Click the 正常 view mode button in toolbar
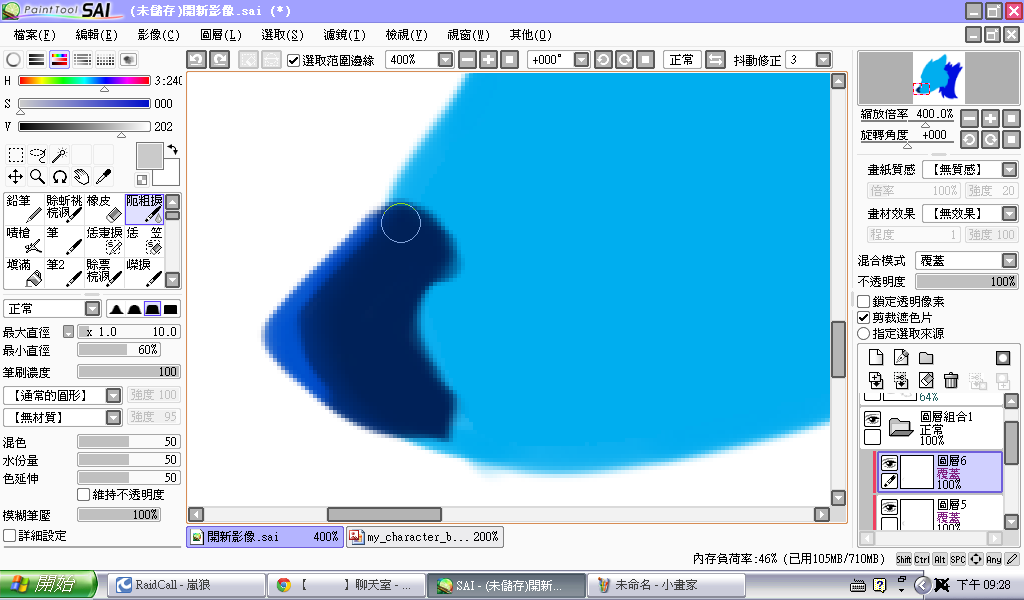This screenshot has height=600, width=1024. (682, 59)
